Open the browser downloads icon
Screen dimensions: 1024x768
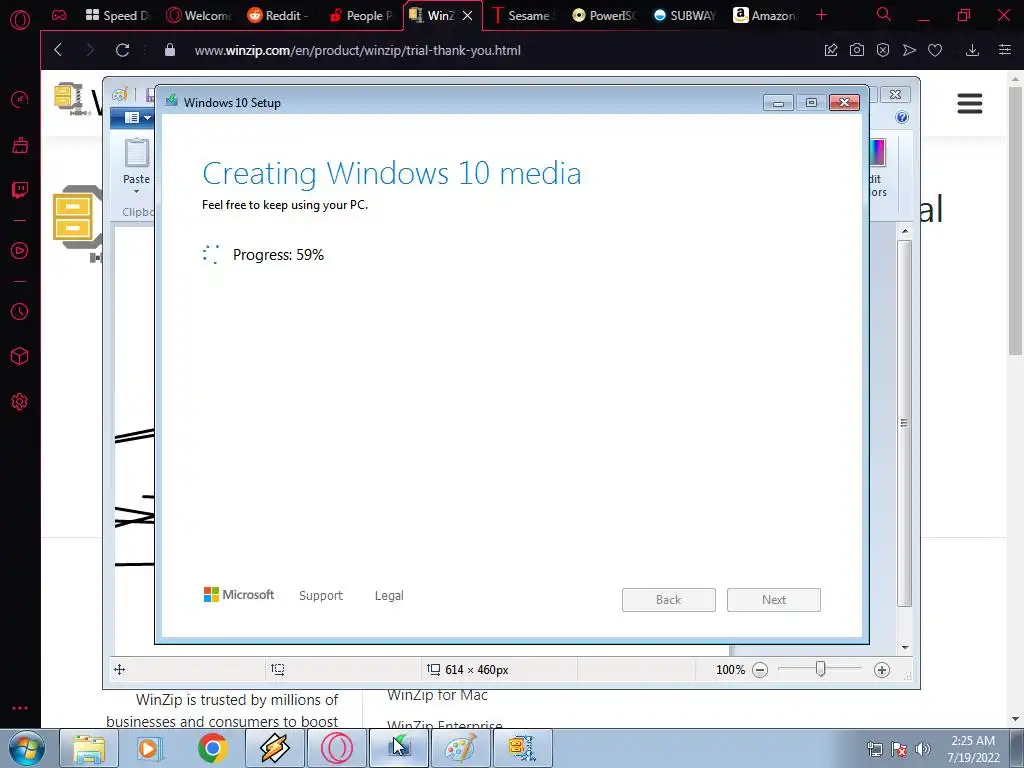click(972, 50)
